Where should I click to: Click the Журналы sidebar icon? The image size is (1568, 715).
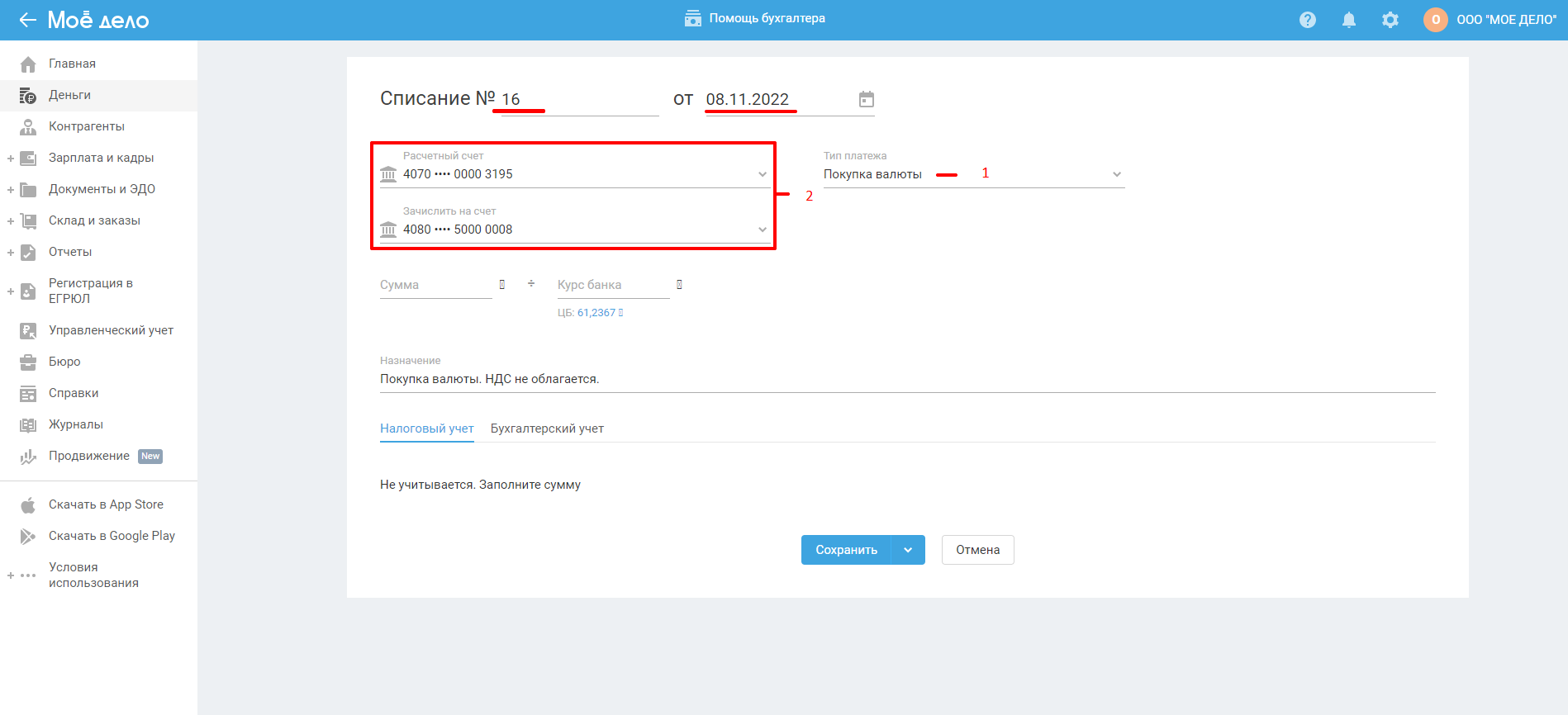(28, 424)
